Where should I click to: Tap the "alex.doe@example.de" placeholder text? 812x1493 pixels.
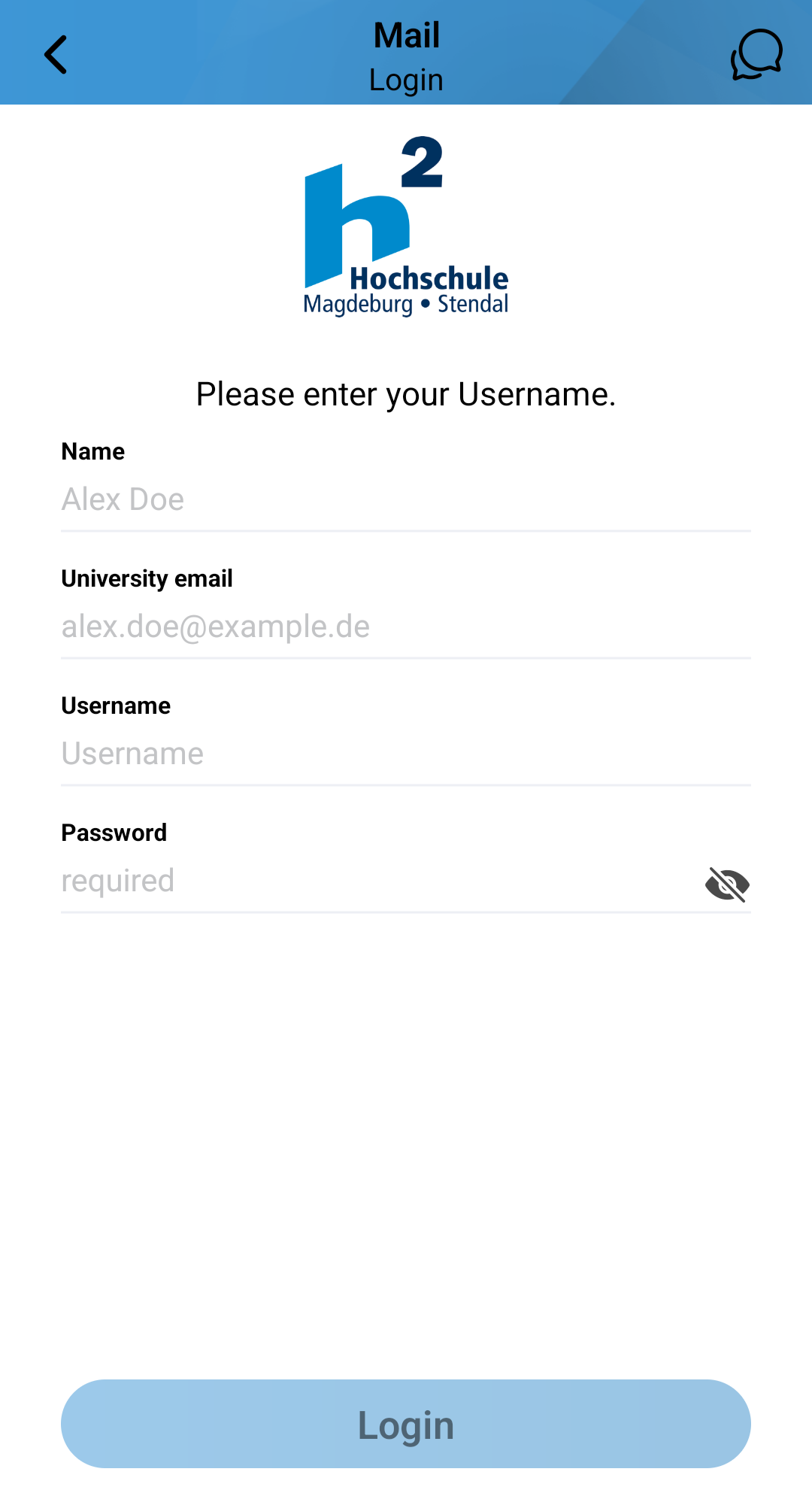pos(216,627)
